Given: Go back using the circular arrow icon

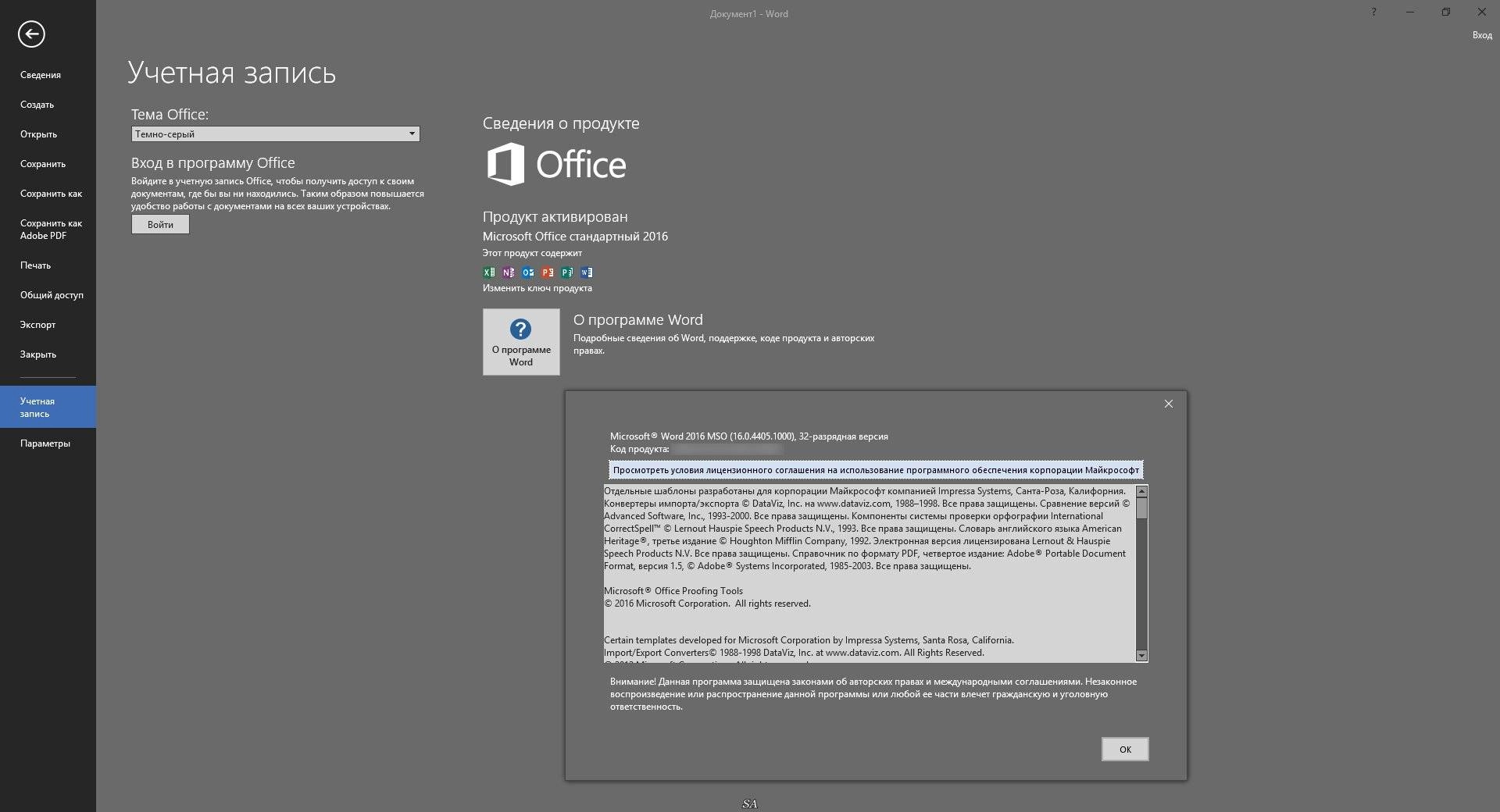Looking at the screenshot, I should pyautogui.click(x=31, y=34).
